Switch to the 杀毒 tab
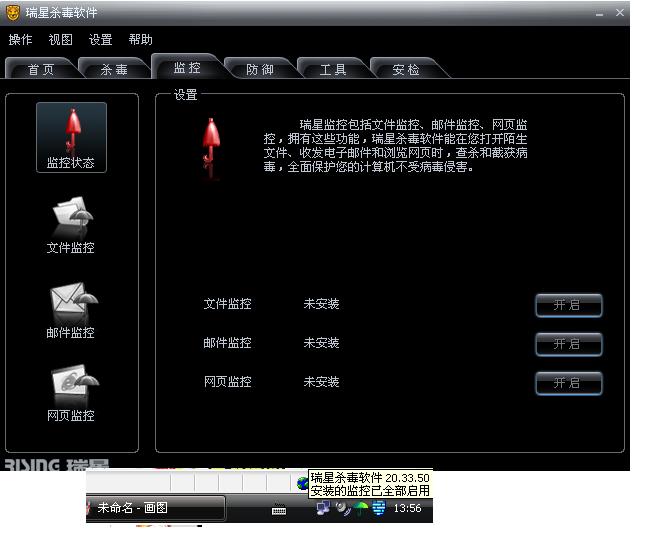This screenshot has width=663, height=546. [x=114, y=69]
